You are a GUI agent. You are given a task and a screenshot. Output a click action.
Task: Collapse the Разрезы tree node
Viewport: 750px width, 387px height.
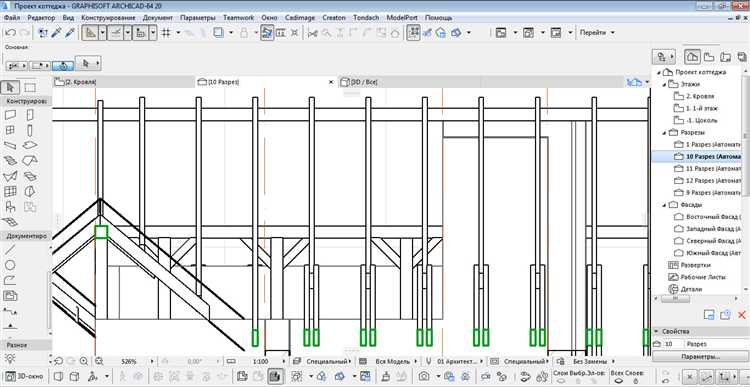click(x=664, y=133)
